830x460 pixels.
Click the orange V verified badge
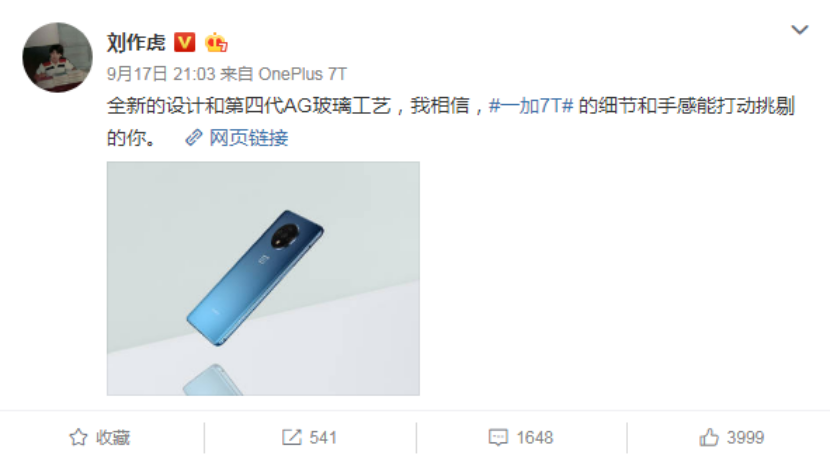185,42
